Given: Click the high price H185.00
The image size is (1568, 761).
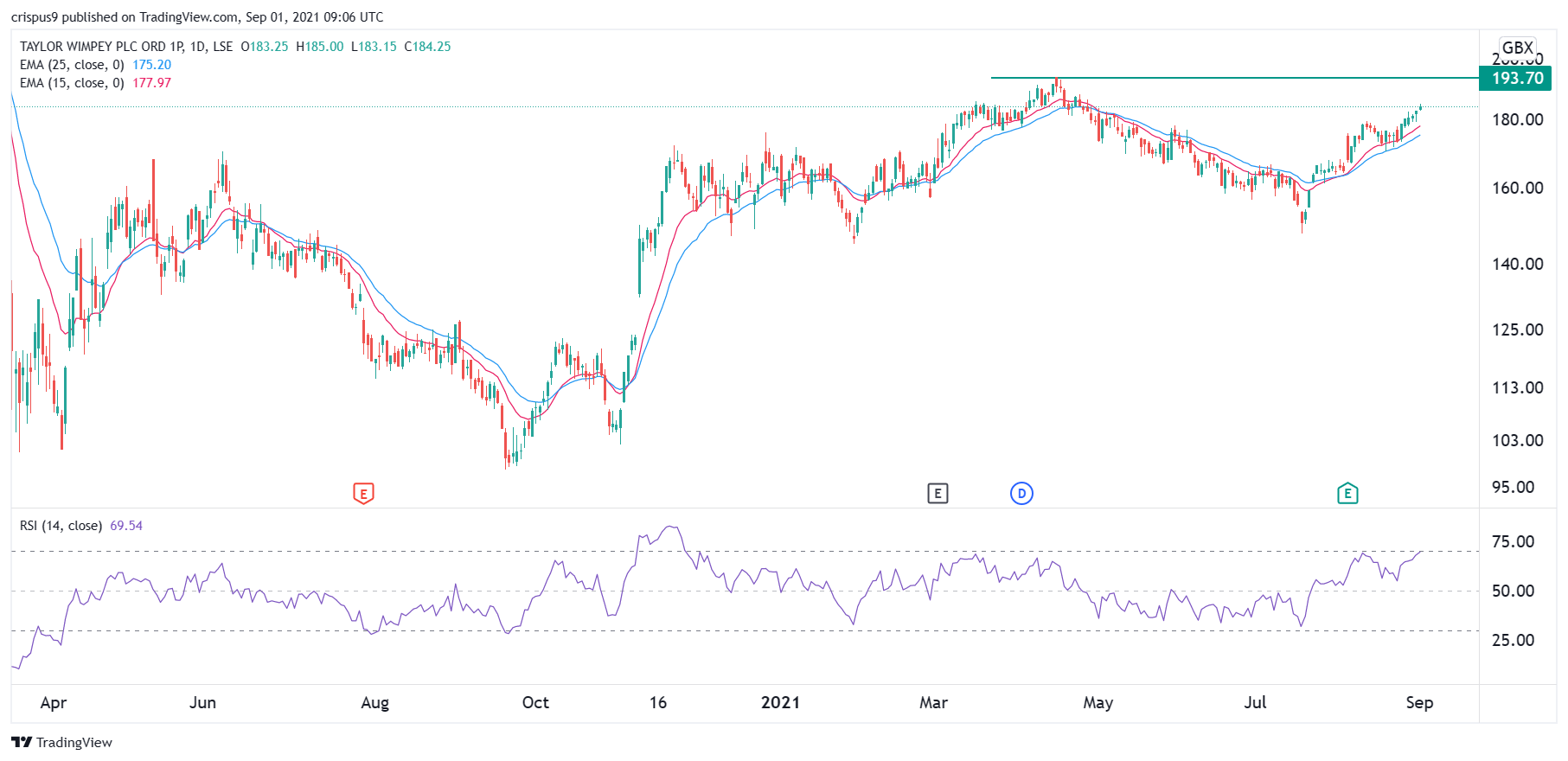Looking at the screenshot, I should (x=320, y=47).
